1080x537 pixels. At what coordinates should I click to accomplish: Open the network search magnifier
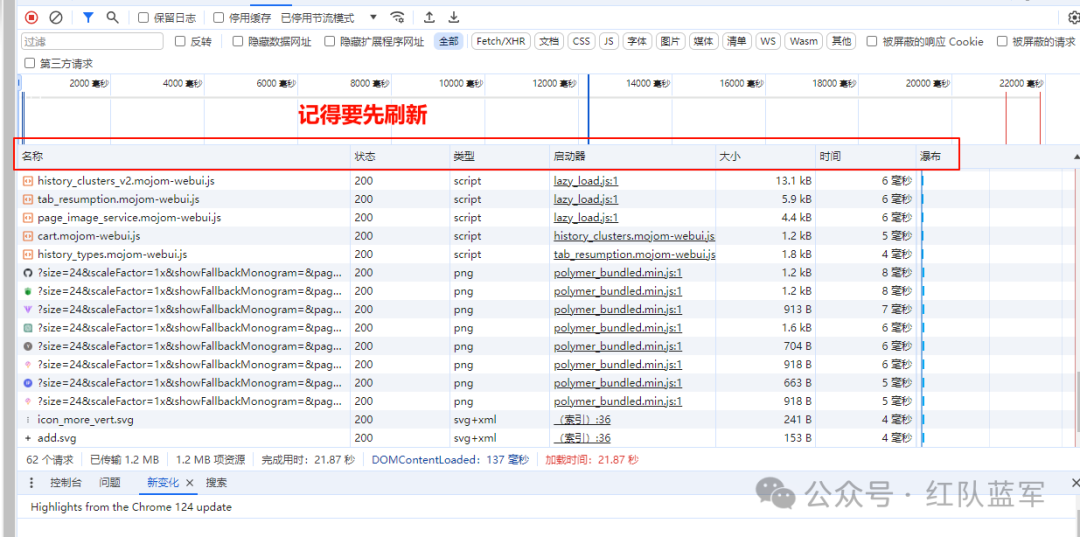tap(112, 18)
